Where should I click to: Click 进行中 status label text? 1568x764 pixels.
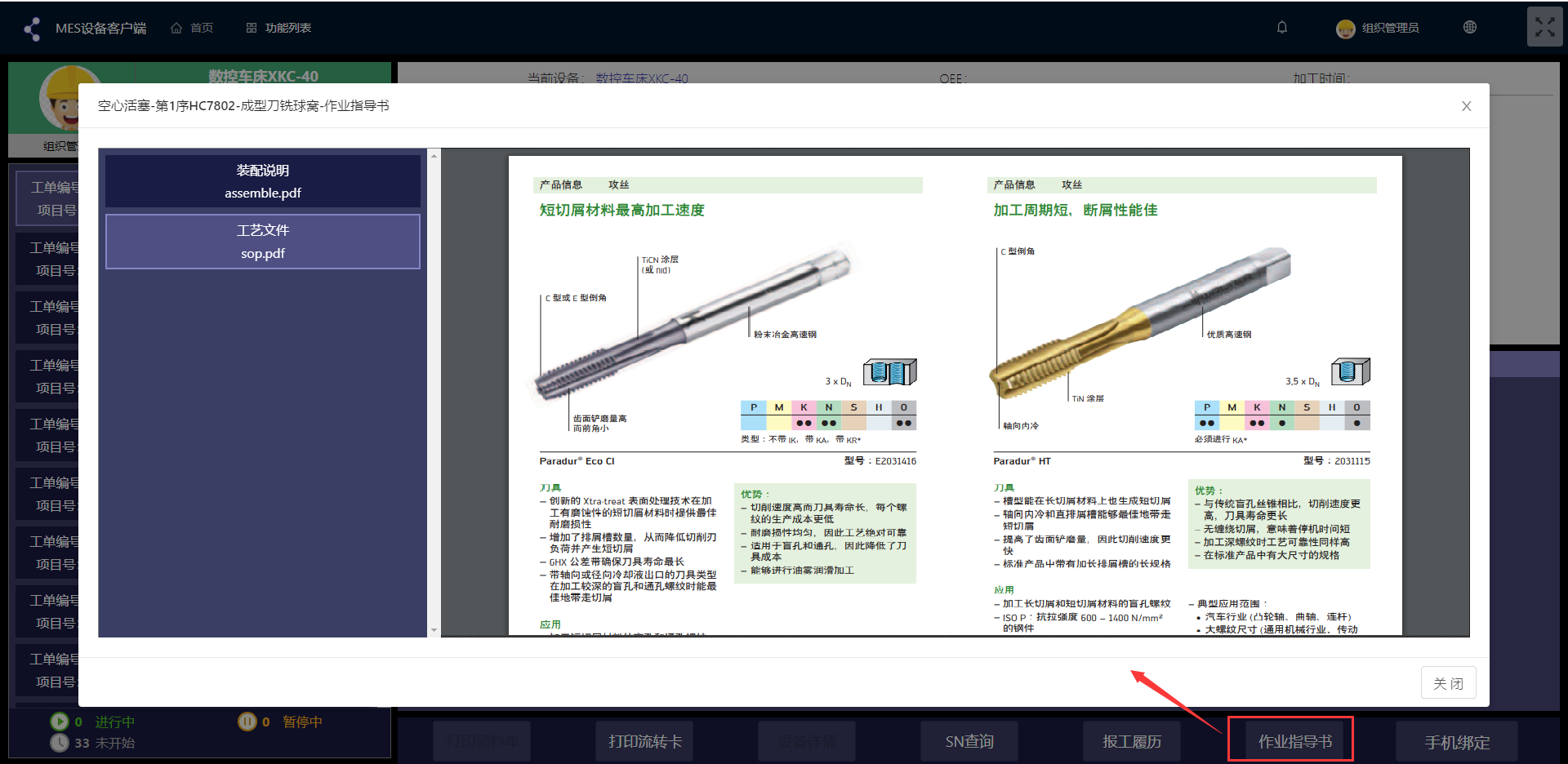point(115,722)
